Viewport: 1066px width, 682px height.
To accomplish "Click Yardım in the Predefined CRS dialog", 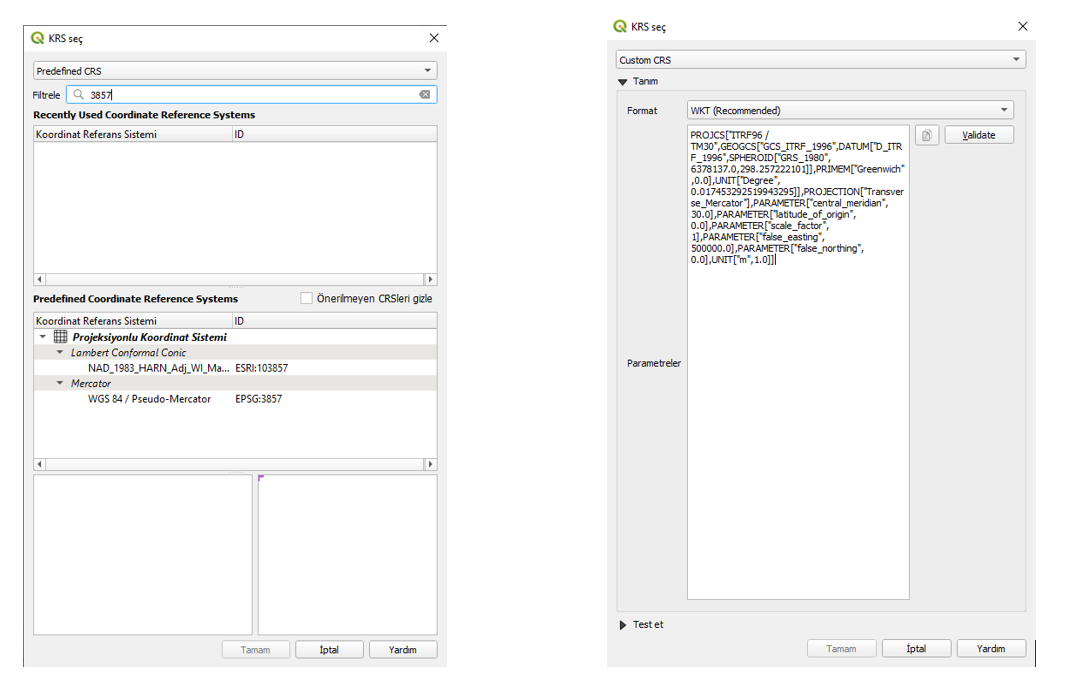I will click(402, 650).
